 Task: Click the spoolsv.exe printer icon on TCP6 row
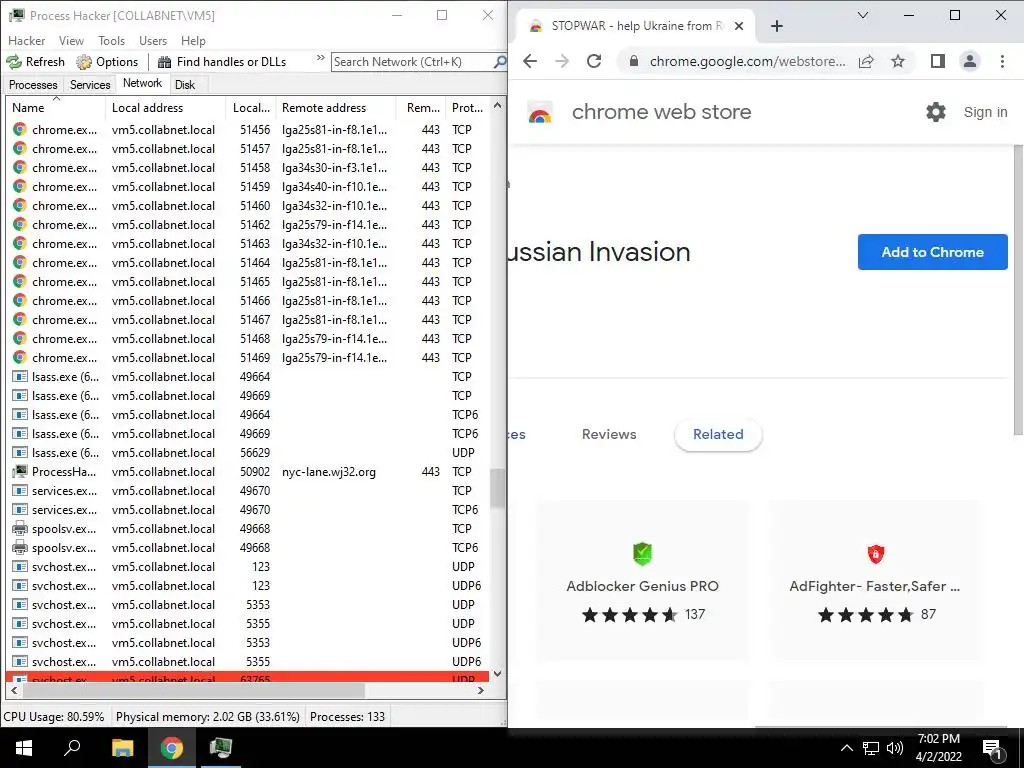(x=20, y=547)
